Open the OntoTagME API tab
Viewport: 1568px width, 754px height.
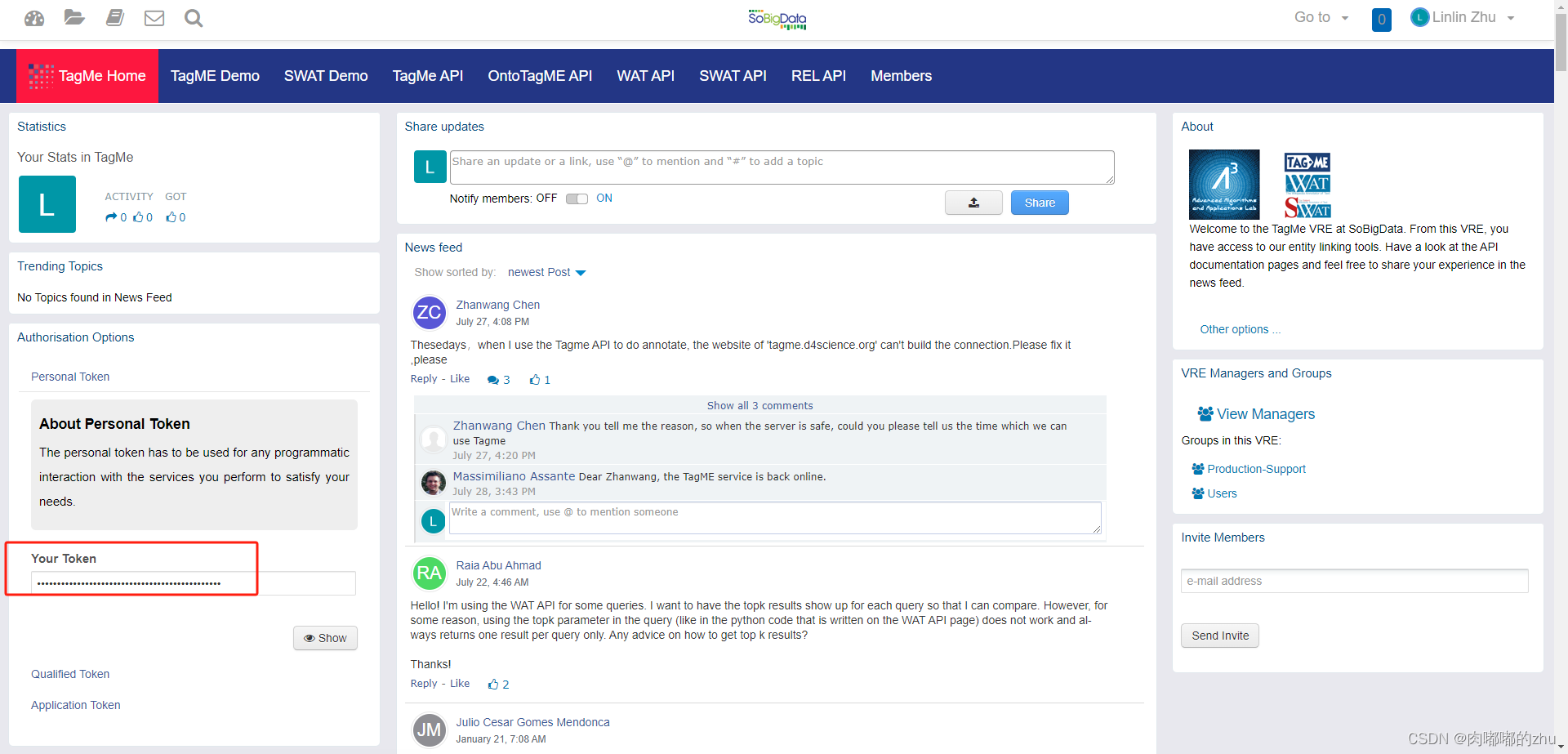coord(540,76)
